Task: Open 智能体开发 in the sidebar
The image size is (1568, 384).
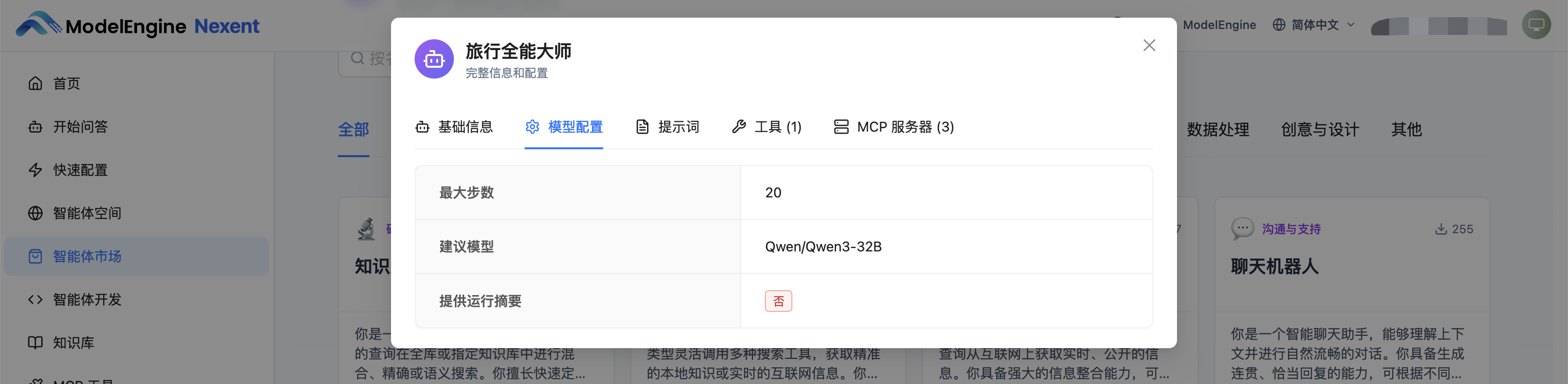Action: (137, 300)
